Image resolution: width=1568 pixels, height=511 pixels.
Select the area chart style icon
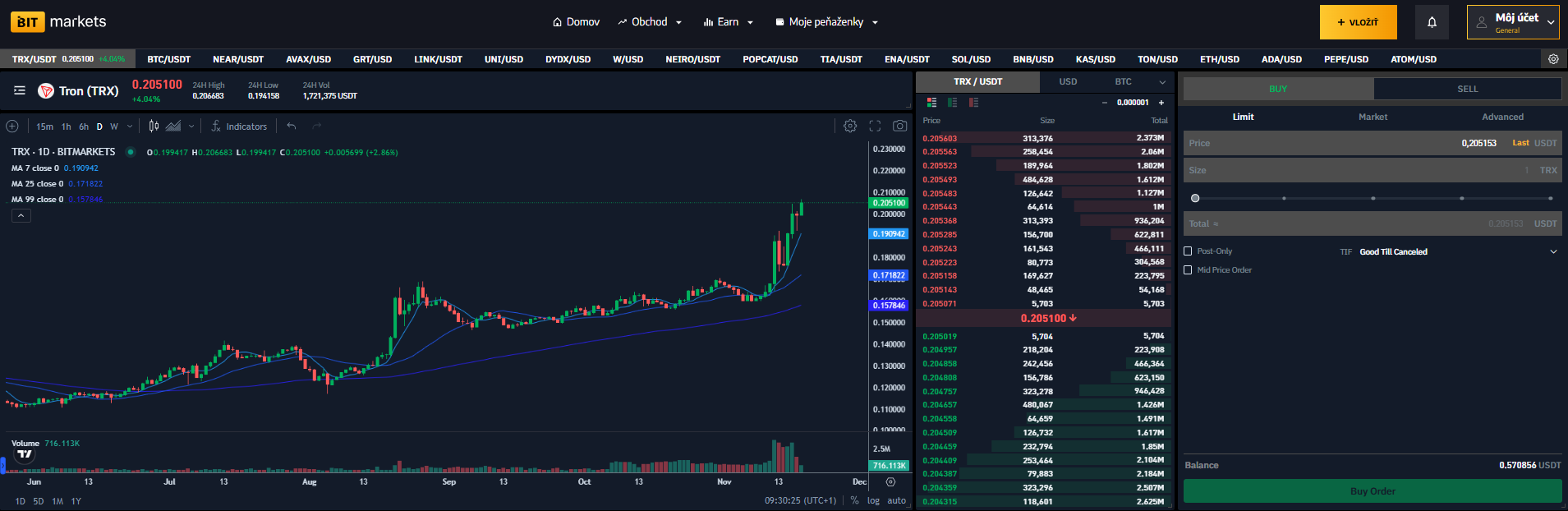(x=173, y=127)
